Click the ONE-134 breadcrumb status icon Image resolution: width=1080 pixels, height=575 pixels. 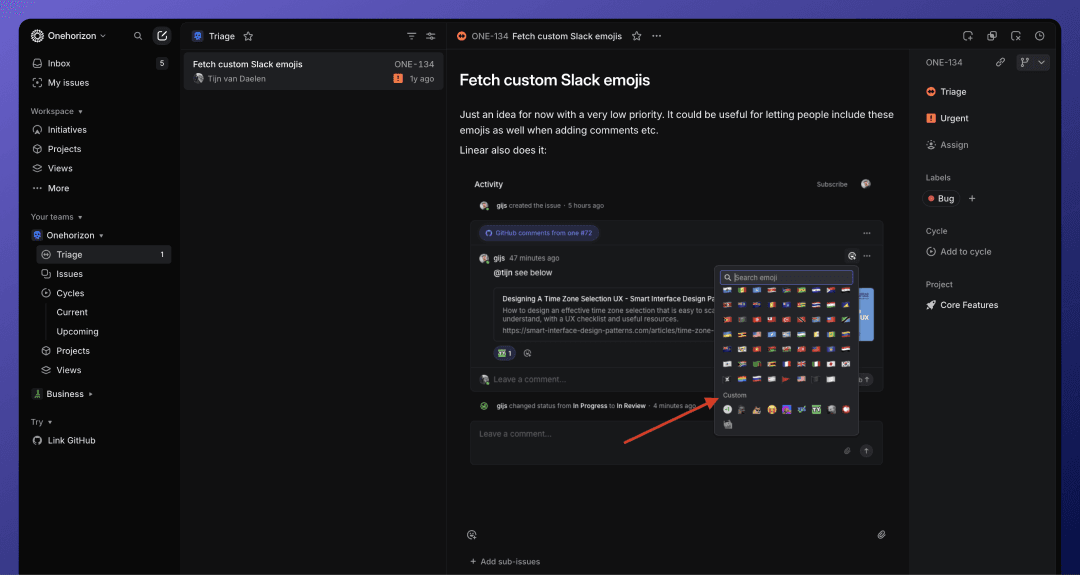[461, 36]
